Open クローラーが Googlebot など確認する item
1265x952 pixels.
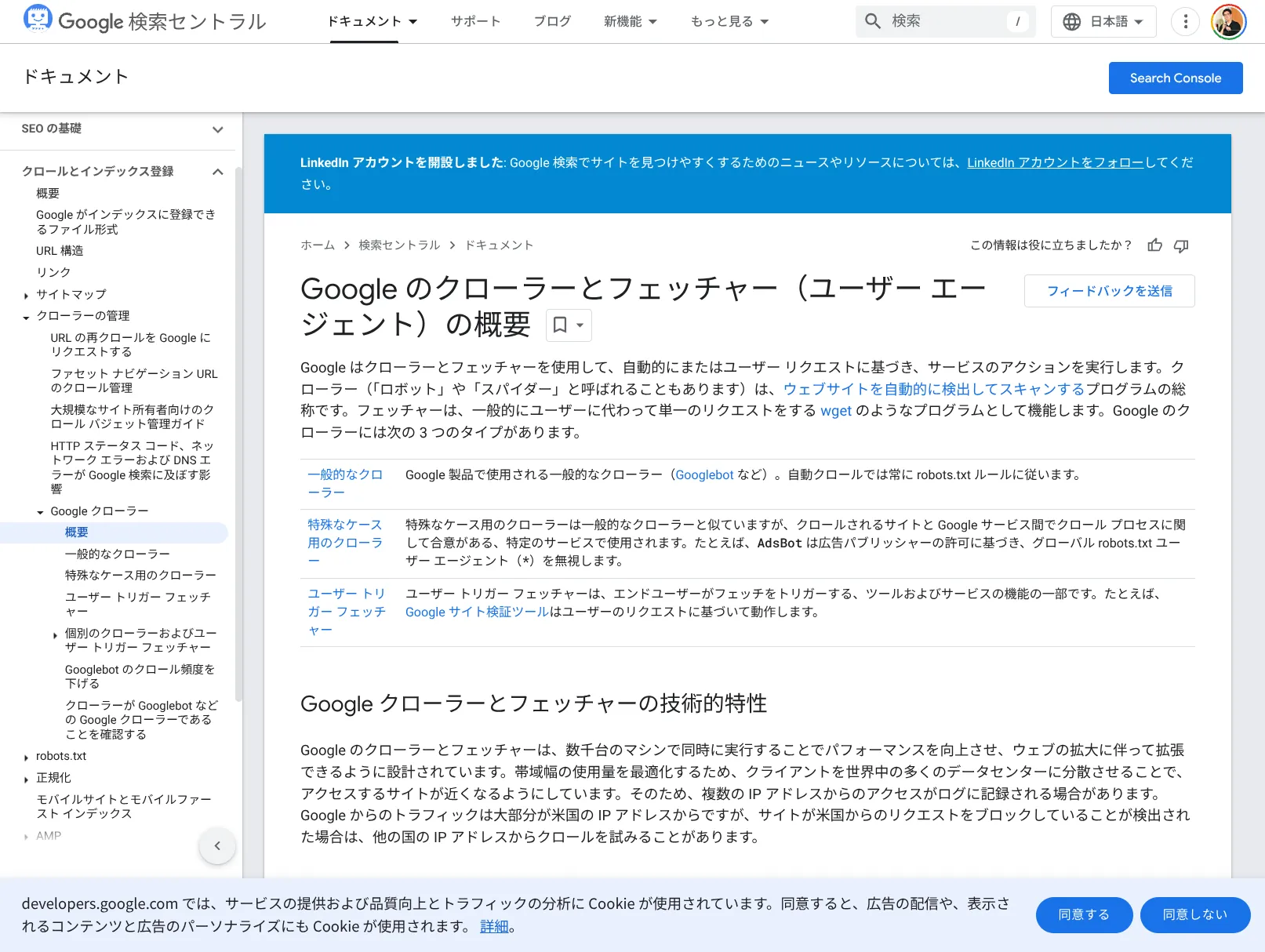pyautogui.click(x=141, y=720)
